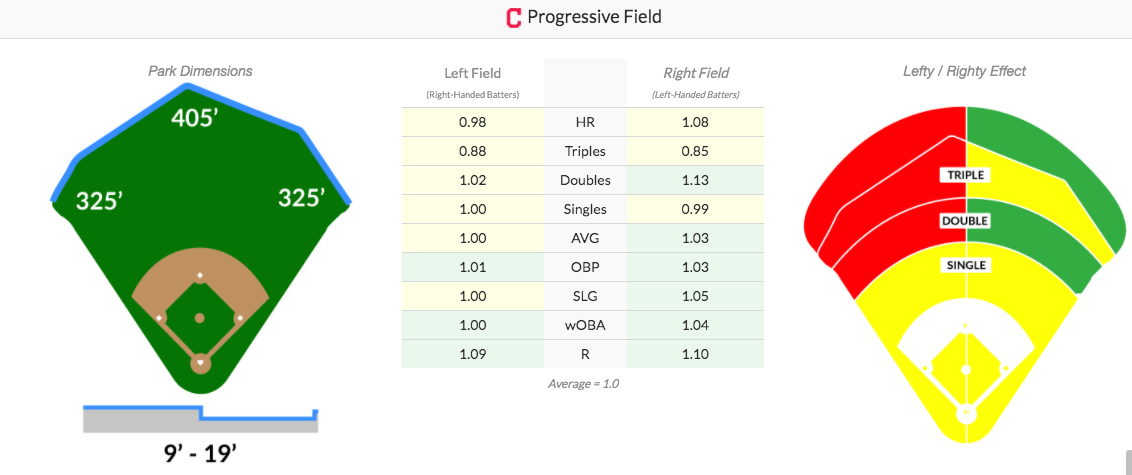Click the page scrollbar thumb at the bottom right

click(1128, 462)
